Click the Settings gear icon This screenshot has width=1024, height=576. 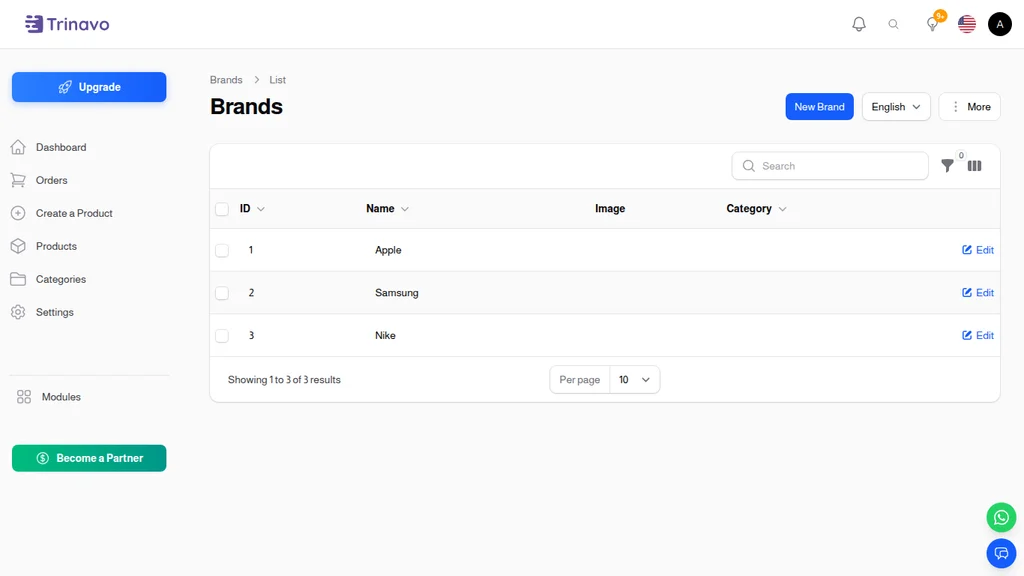click(18, 312)
